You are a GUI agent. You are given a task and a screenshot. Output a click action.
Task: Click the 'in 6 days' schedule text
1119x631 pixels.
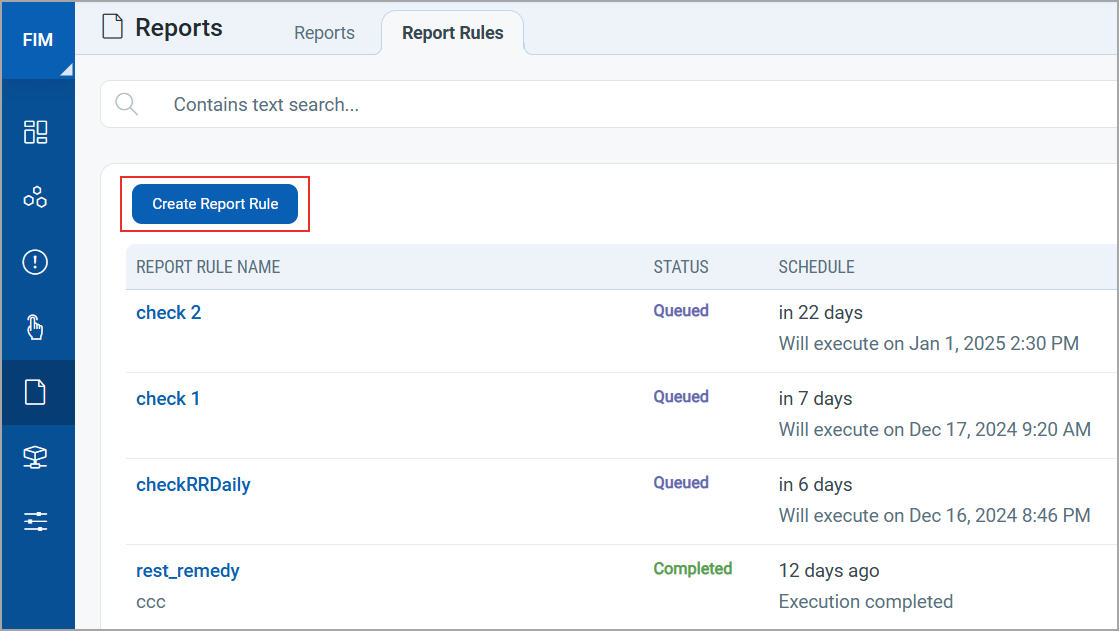[x=815, y=485]
